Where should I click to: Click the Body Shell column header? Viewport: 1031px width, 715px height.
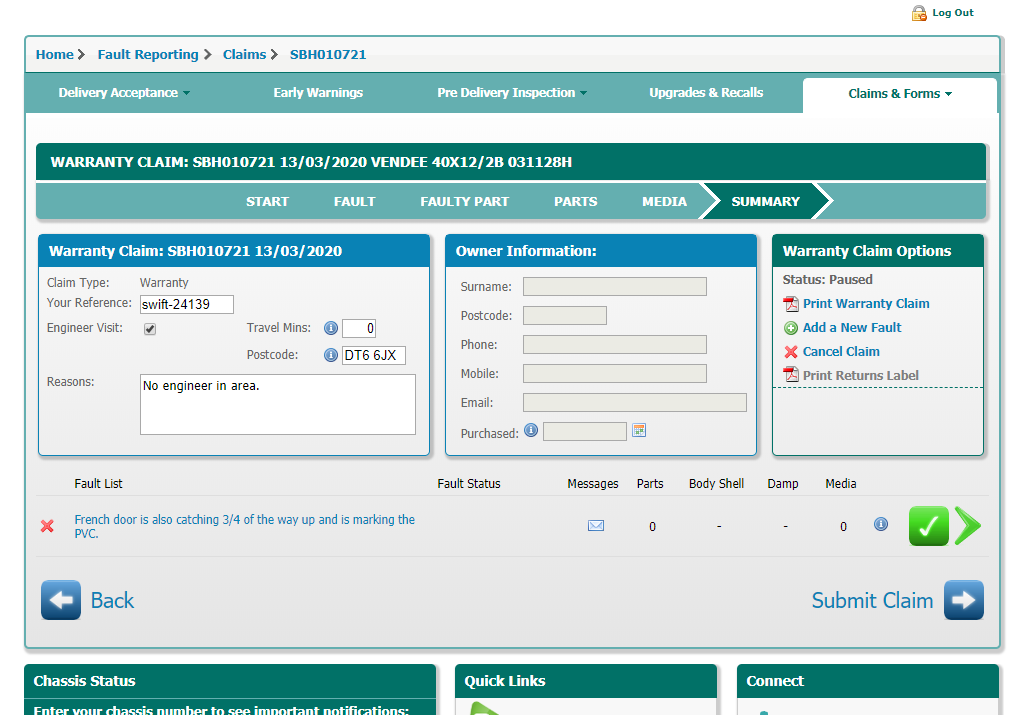(717, 484)
